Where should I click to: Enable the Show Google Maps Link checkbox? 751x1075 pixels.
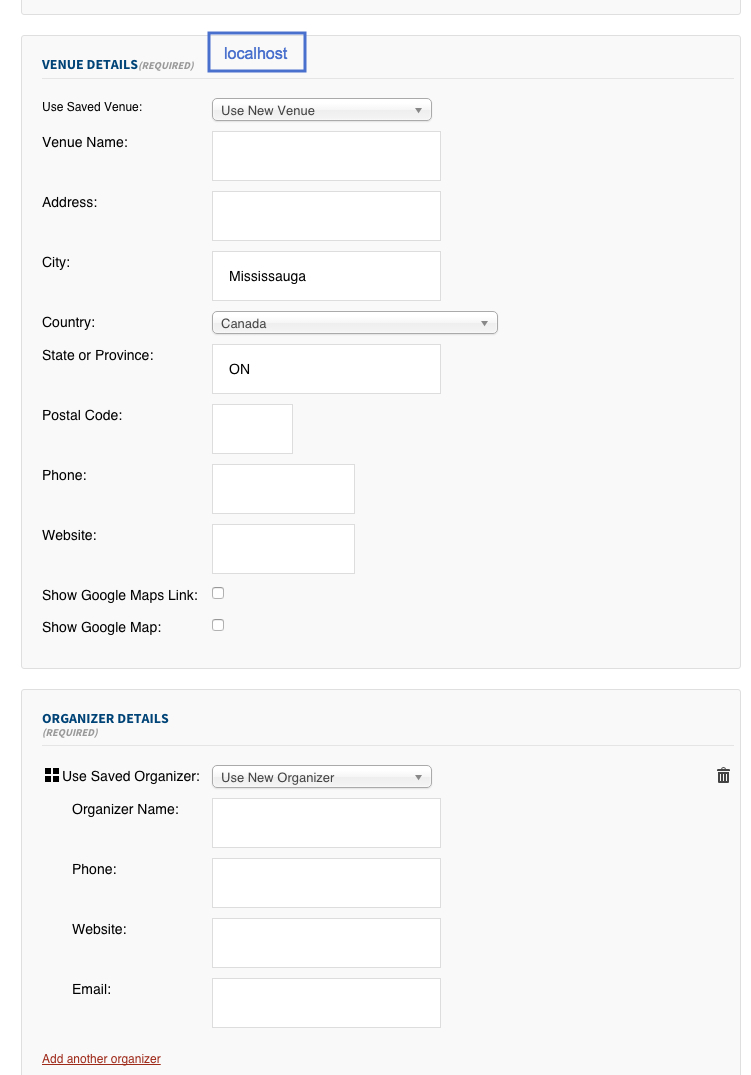(x=218, y=593)
